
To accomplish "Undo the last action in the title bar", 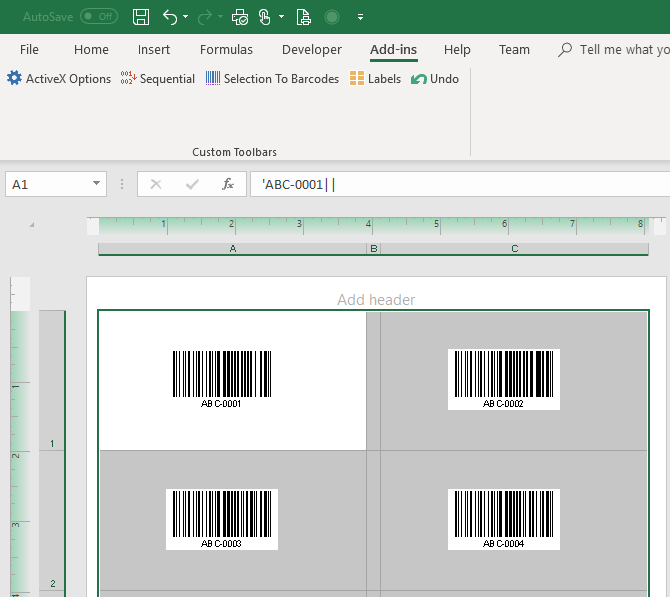I will point(170,17).
